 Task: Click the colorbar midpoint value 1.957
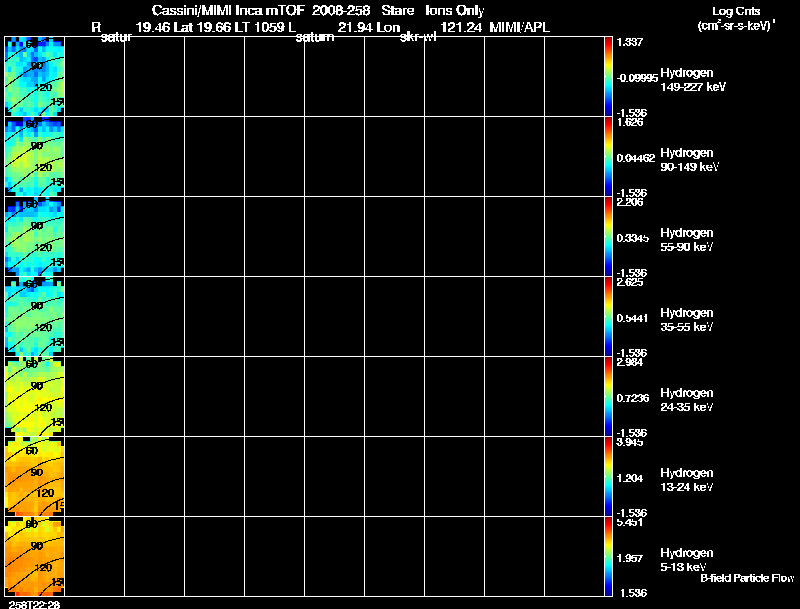(630, 559)
